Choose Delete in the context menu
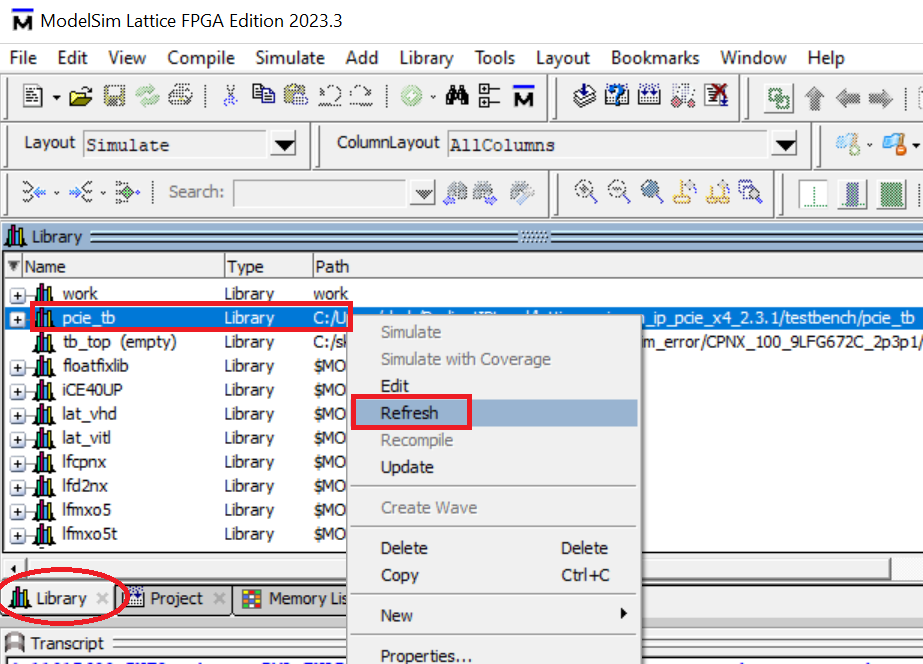The width and height of the screenshot is (923, 664). point(494,548)
